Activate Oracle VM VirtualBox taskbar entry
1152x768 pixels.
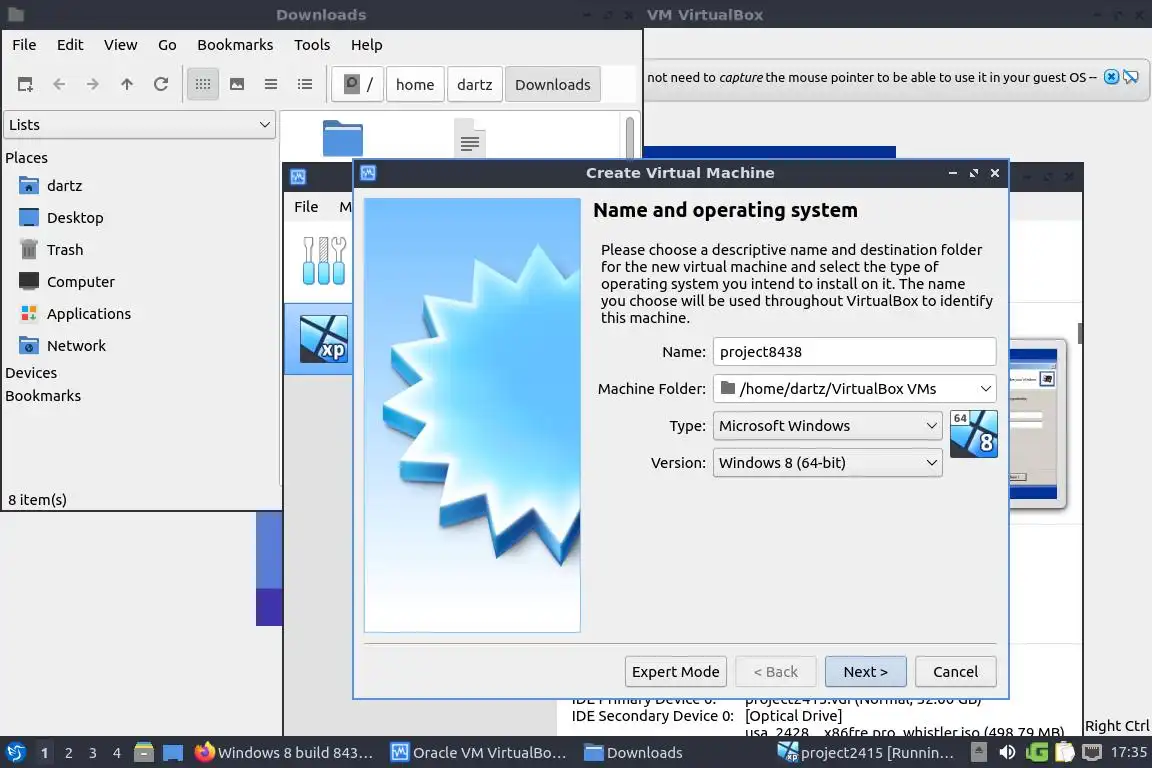[479, 753]
